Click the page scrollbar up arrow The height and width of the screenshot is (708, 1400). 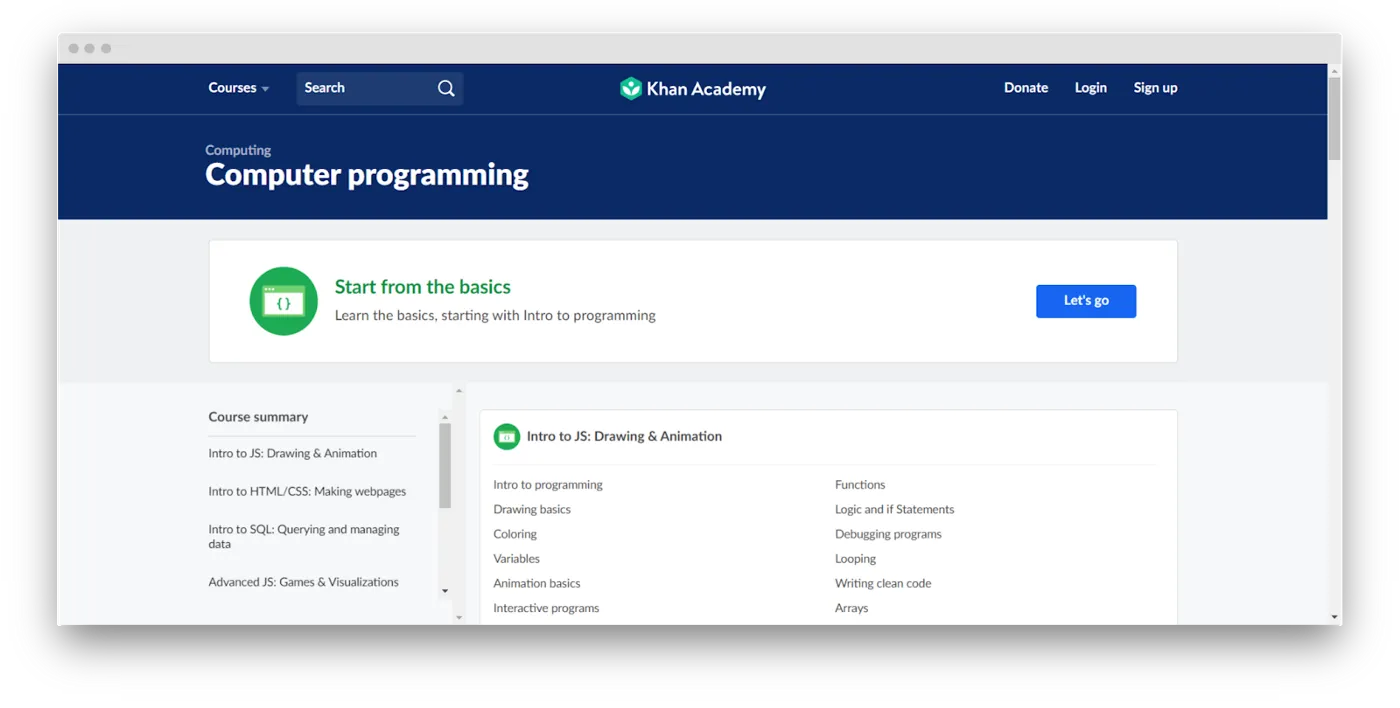pyautogui.click(x=1334, y=71)
